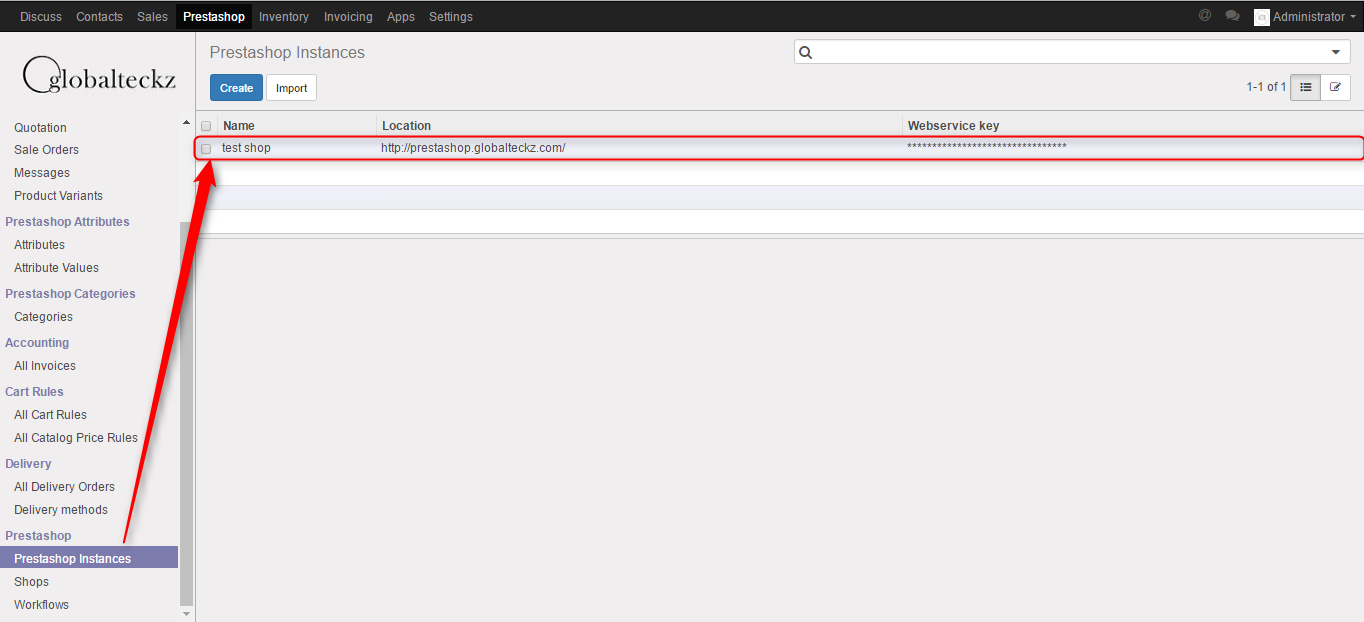Screen dimensions: 1364x622
Task: Check the test shop row checkbox
Action: (x=206, y=149)
